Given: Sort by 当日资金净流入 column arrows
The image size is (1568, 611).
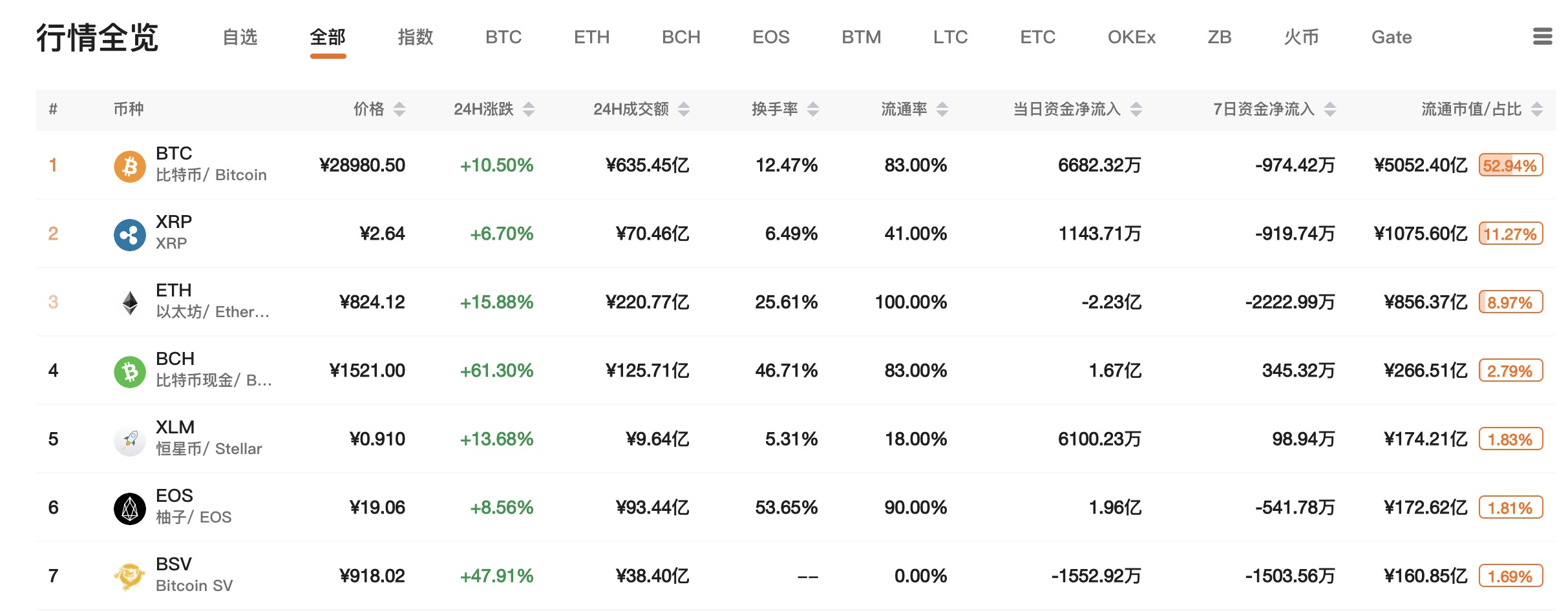Looking at the screenshot, I should [x=1136, y=109].
